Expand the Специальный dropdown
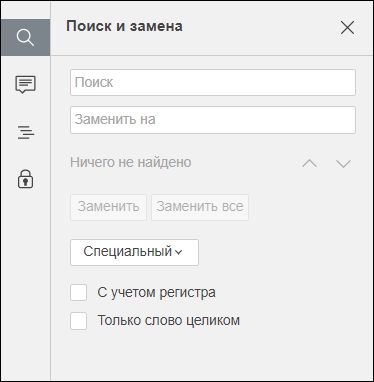This screenshot has width=374, height=382. [x=134, y=252]
